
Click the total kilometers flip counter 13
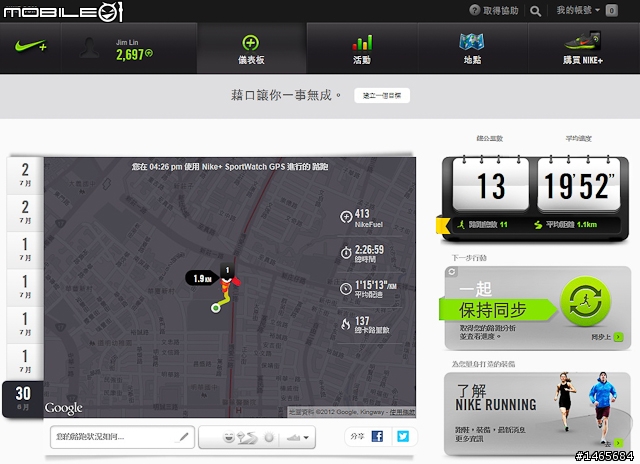(x=491, y=185)
